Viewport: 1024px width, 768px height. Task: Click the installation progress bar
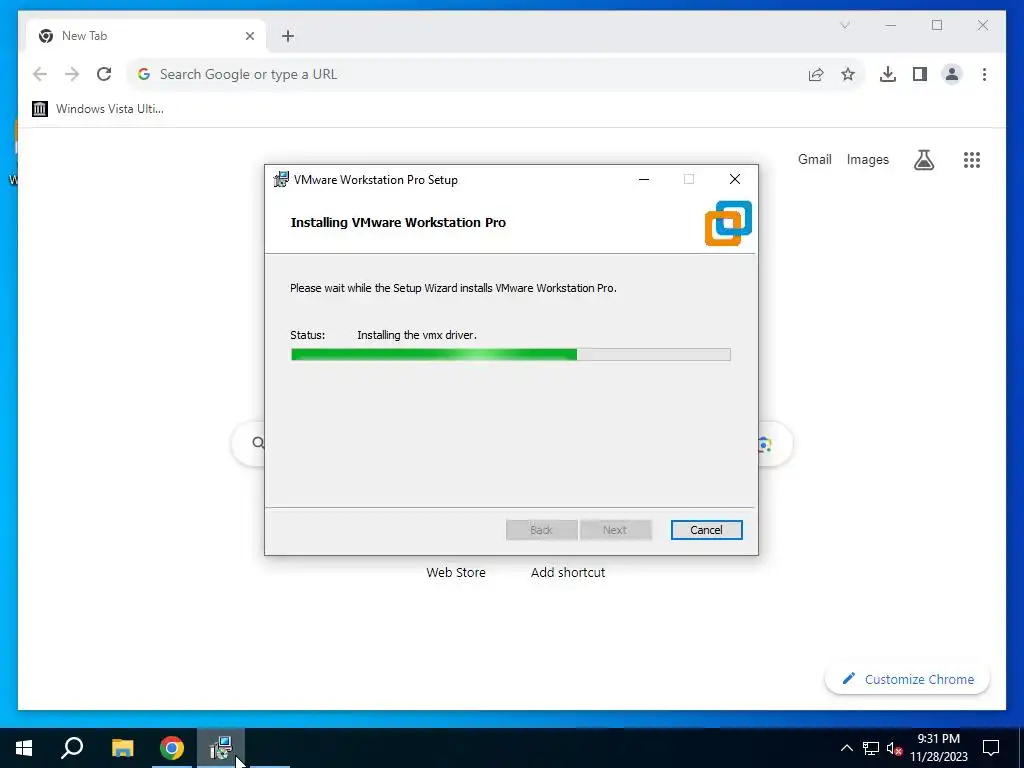click(x=510, y=355)
